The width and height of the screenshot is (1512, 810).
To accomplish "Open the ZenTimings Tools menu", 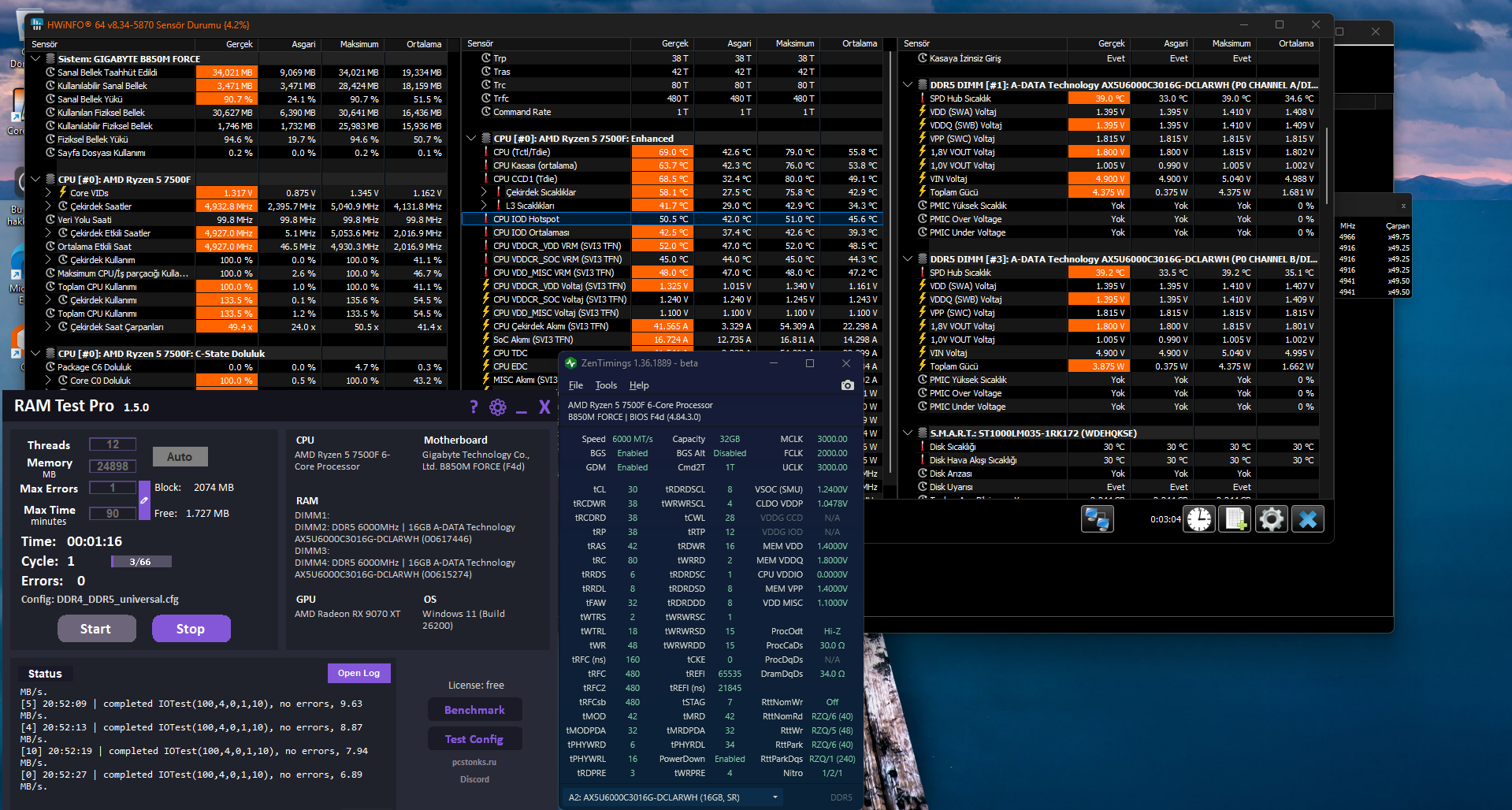I will tap(606, 385).
